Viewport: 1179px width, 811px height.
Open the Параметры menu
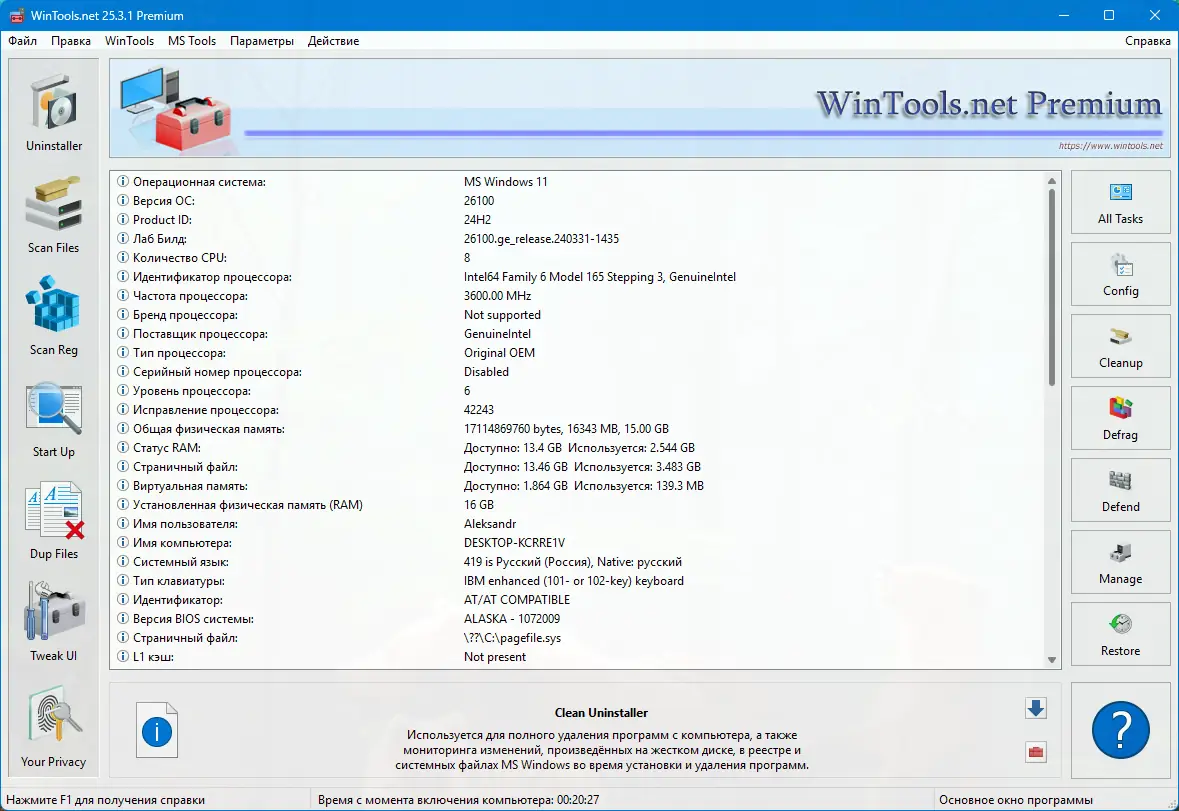click(x=262, y=41)
